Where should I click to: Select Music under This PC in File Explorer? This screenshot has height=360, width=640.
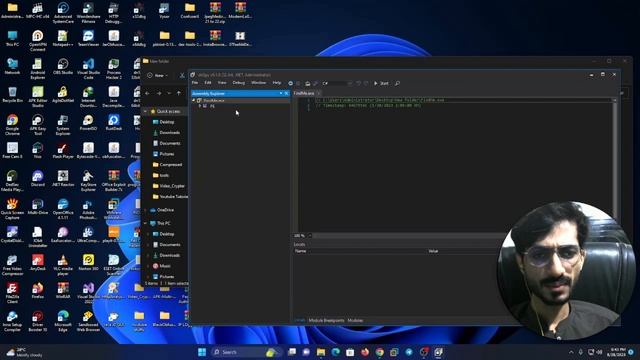click(x=162, y=266)
